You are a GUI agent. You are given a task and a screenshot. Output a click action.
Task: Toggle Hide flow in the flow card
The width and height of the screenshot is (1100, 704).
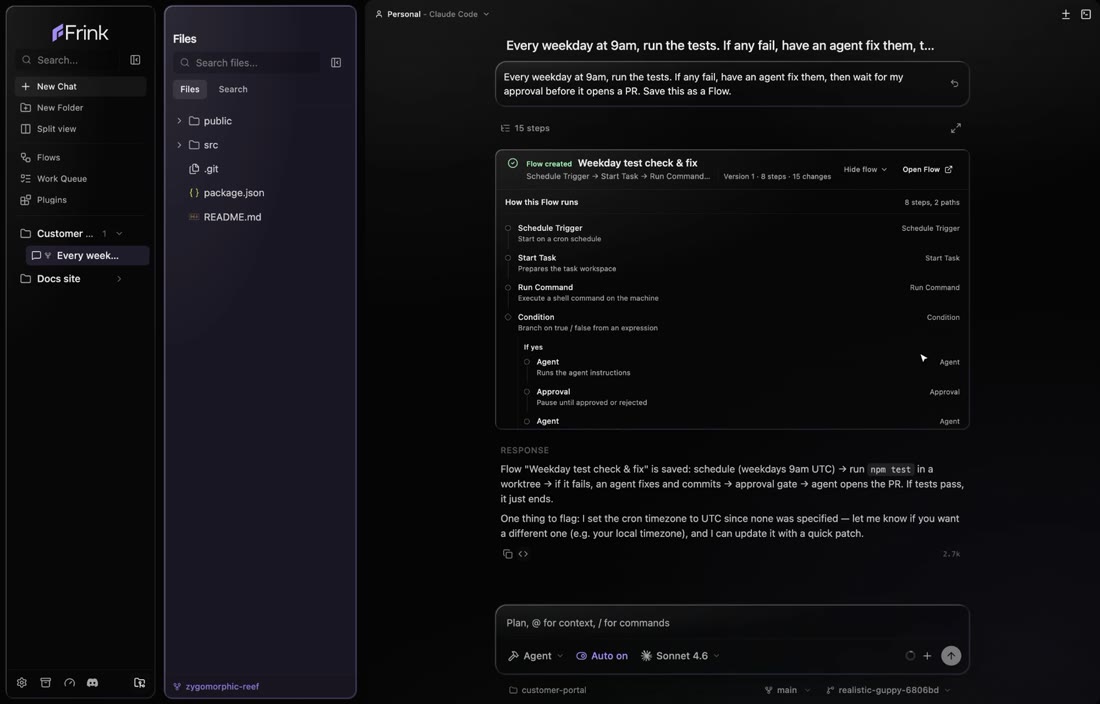point(865,169)
